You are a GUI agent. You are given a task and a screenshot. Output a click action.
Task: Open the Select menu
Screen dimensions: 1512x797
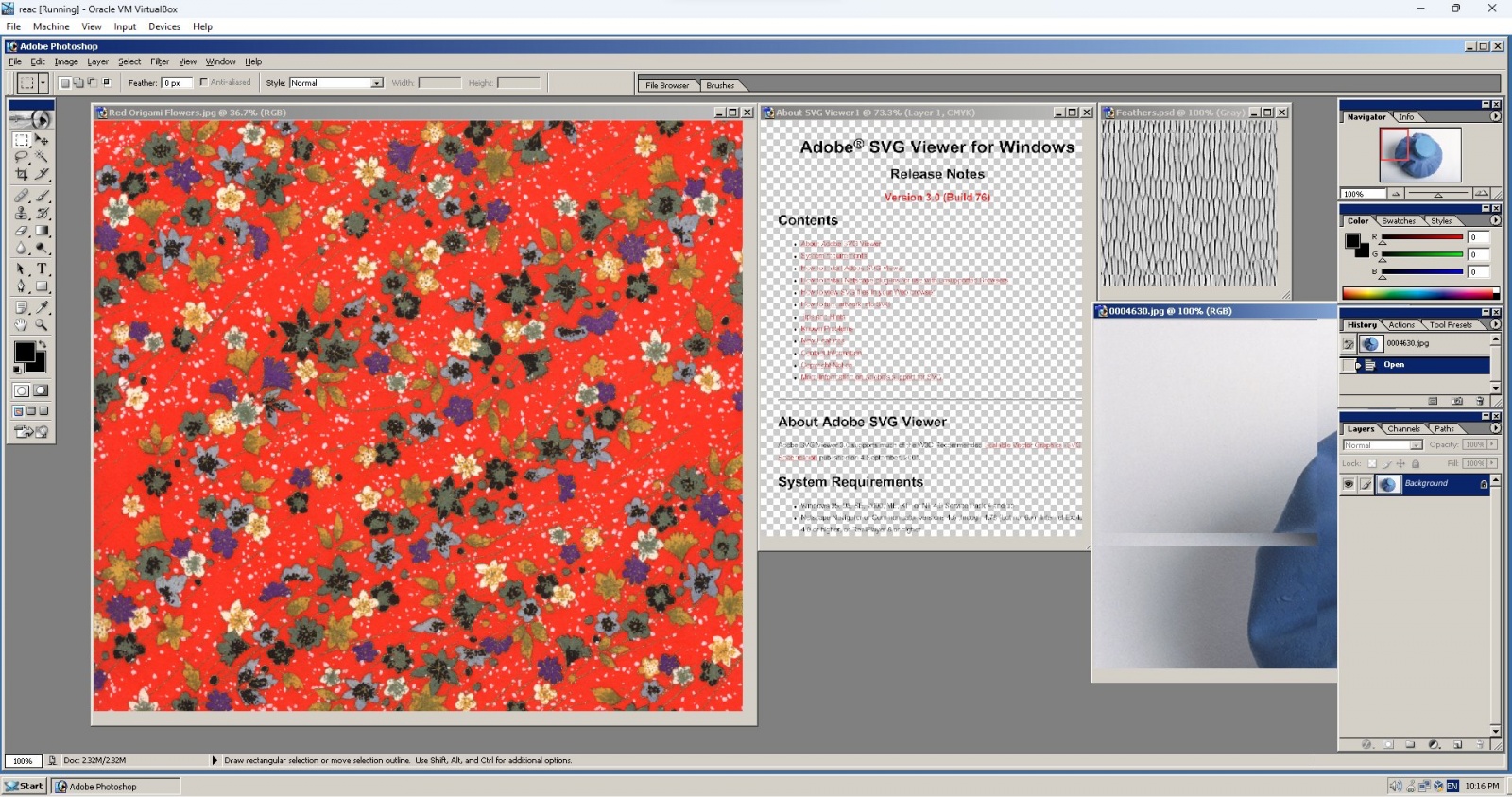point(129,61)
